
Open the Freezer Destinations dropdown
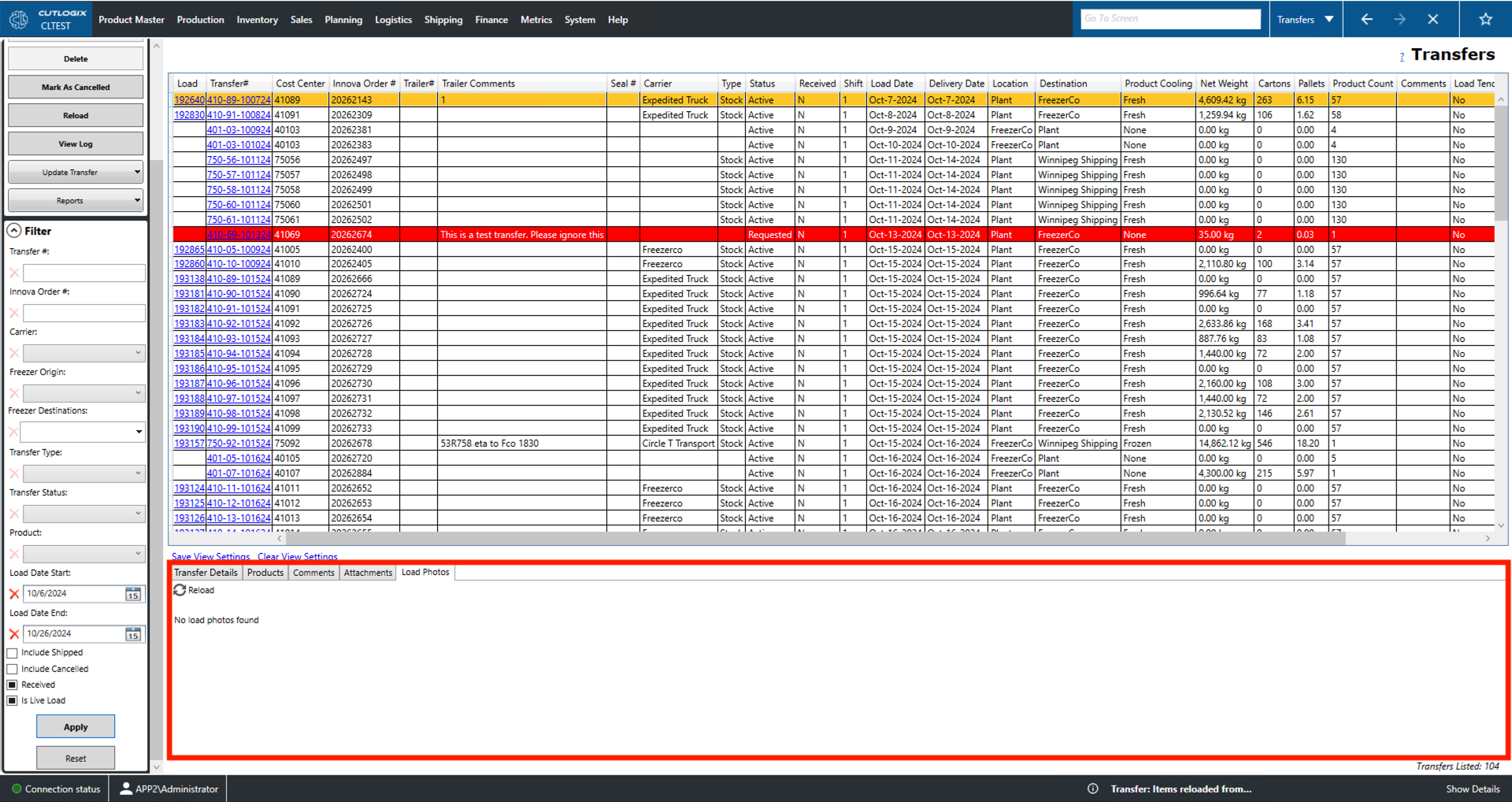click(x=139, y=432)
